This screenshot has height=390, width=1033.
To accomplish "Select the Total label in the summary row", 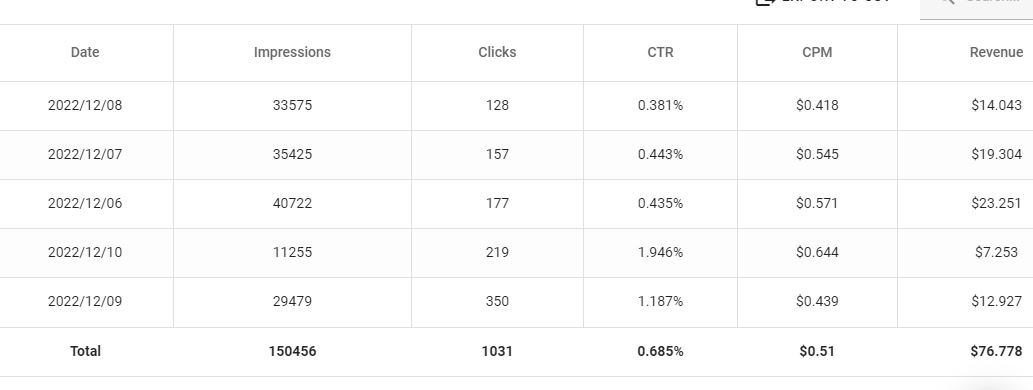I will [x=86, y=351].
